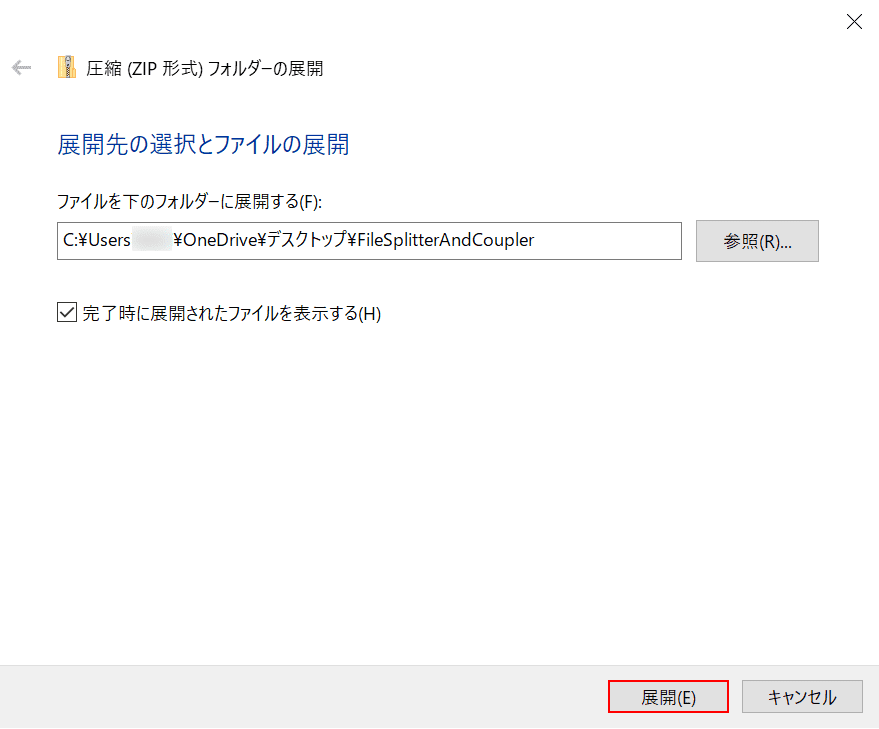Click the destination folder path field

(x=369, y=241)
